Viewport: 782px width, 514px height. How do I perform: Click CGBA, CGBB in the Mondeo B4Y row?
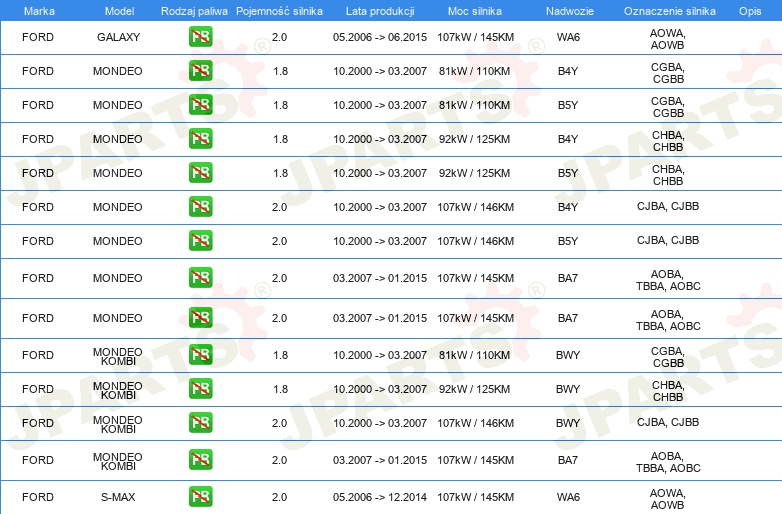(x=668, y=73)
